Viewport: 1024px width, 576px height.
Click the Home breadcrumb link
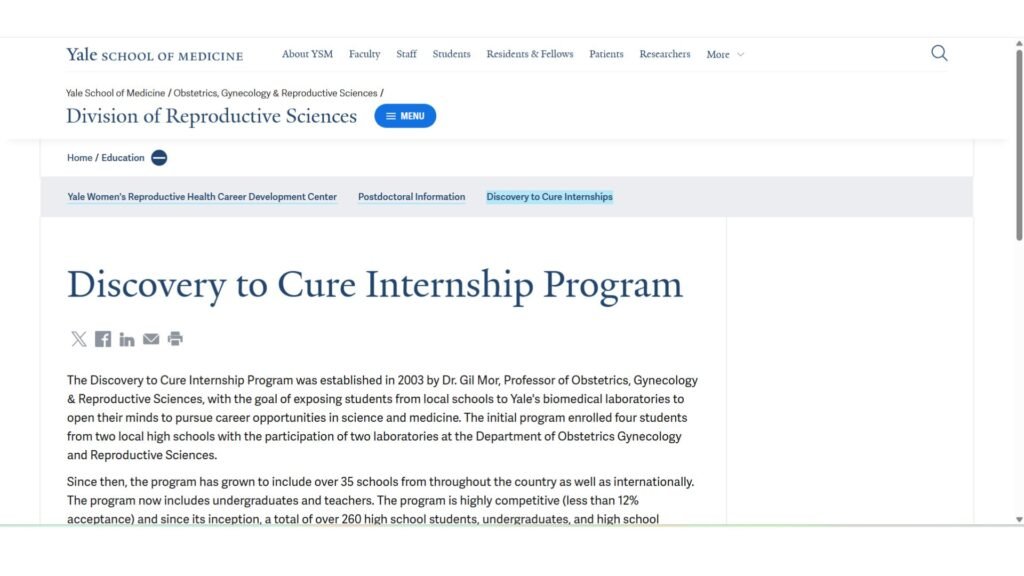pos(79,158)
